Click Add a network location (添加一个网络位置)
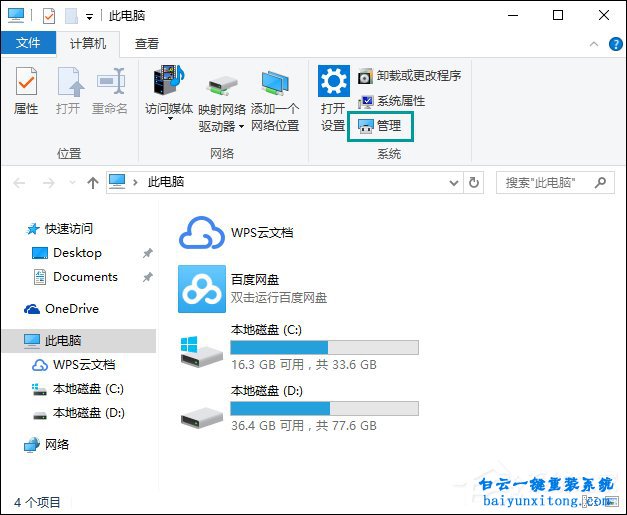The height and width of the screenshot is (515, 627). (x=275, y=101)
